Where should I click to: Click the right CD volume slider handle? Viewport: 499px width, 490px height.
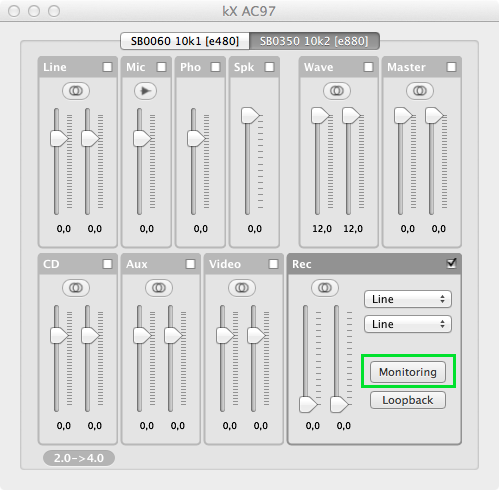pos(90,335)
